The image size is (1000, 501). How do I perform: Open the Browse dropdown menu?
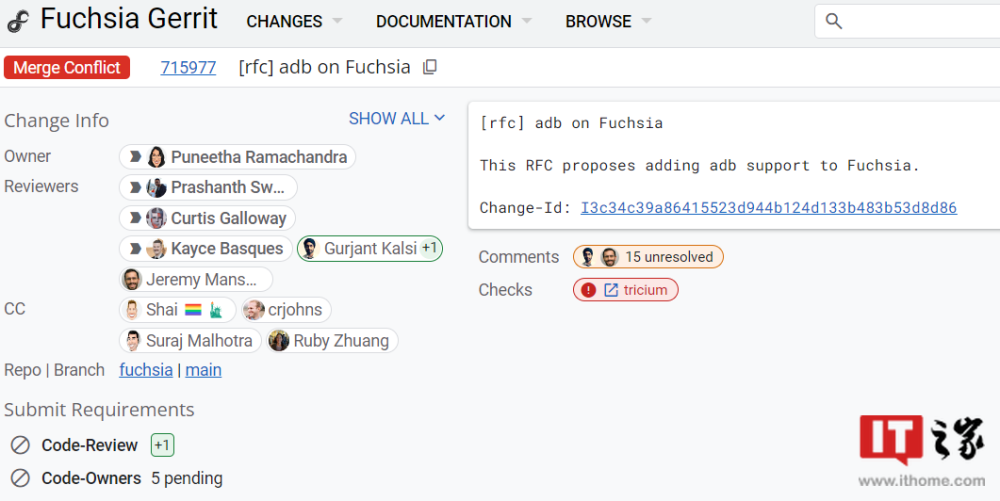(608, 21)
